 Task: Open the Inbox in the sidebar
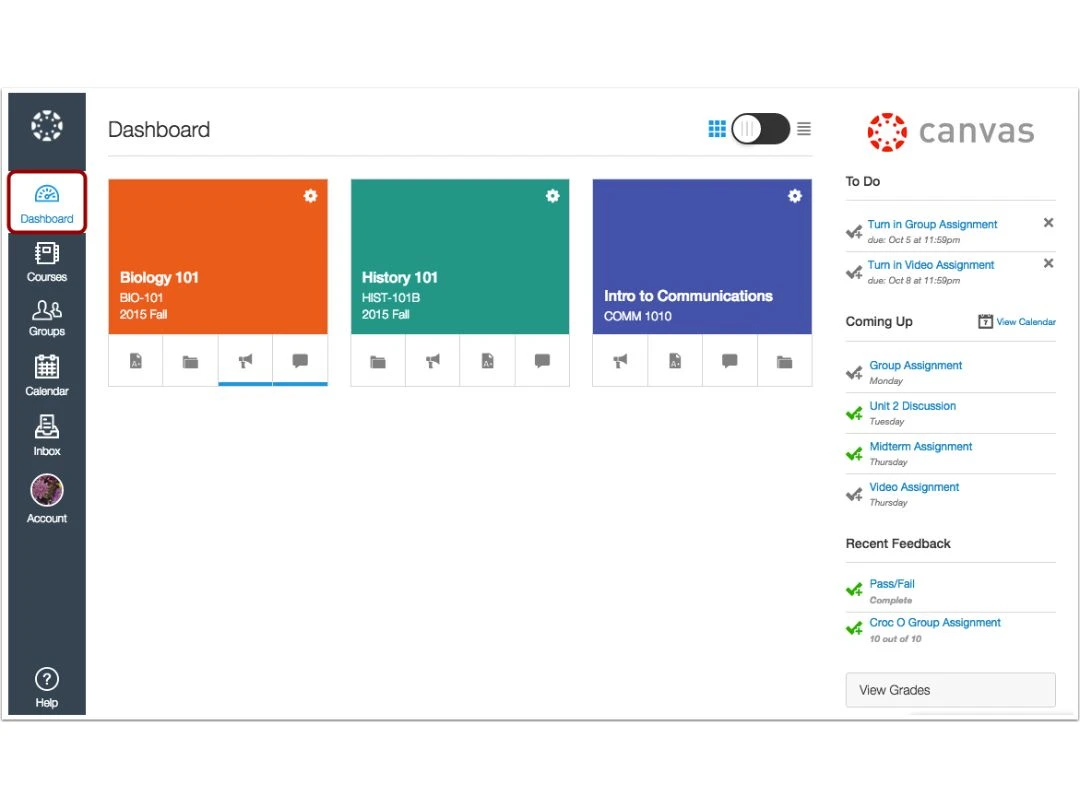pos(47,436)
